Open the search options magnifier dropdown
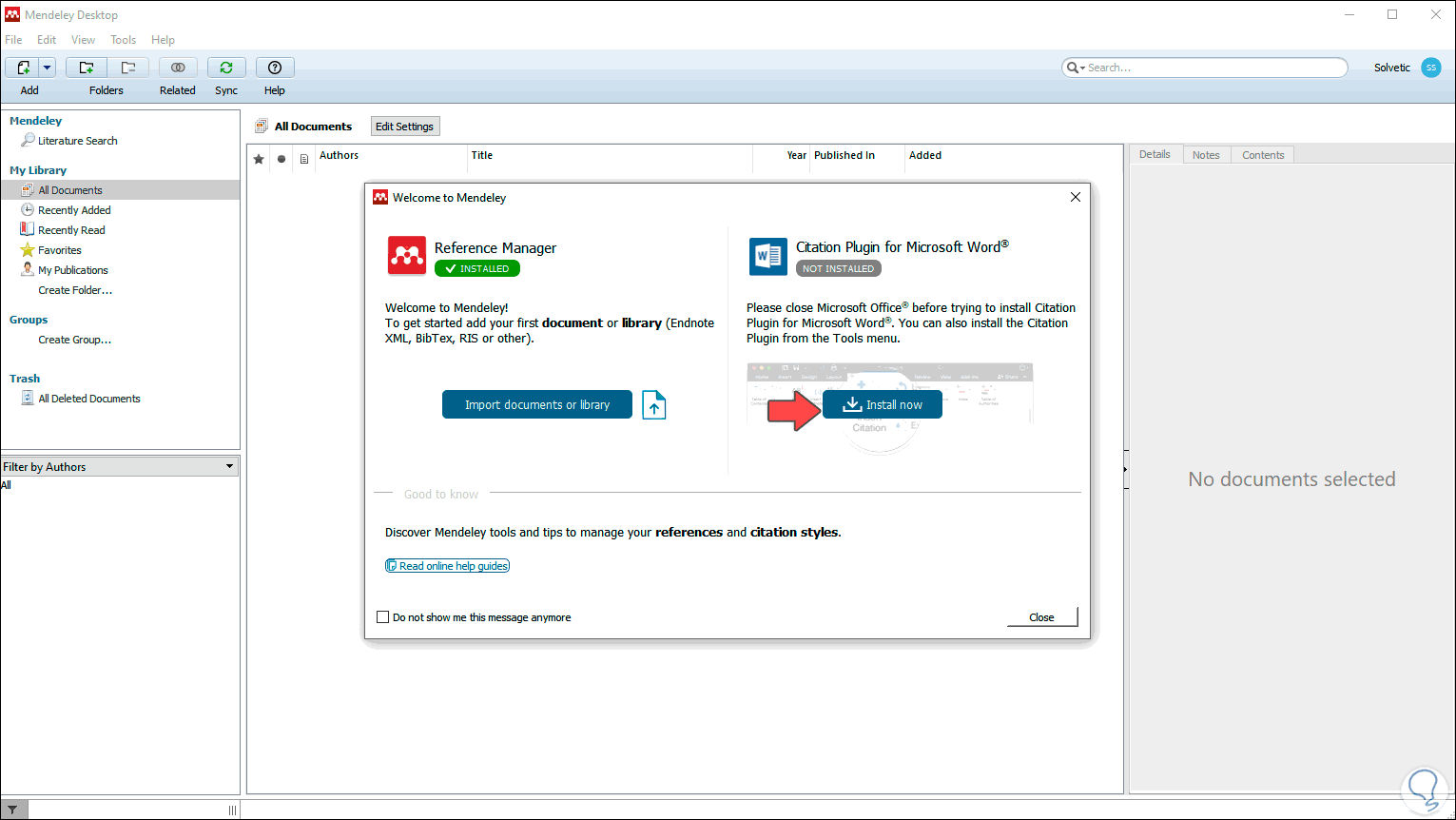Viewport: 1456px width, 820px height. 1076,68
